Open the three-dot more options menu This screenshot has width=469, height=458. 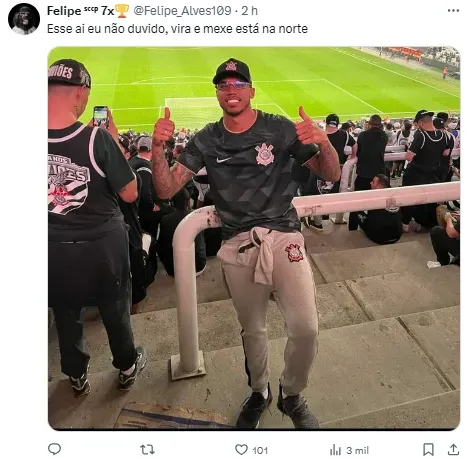[x=453, y=11]
